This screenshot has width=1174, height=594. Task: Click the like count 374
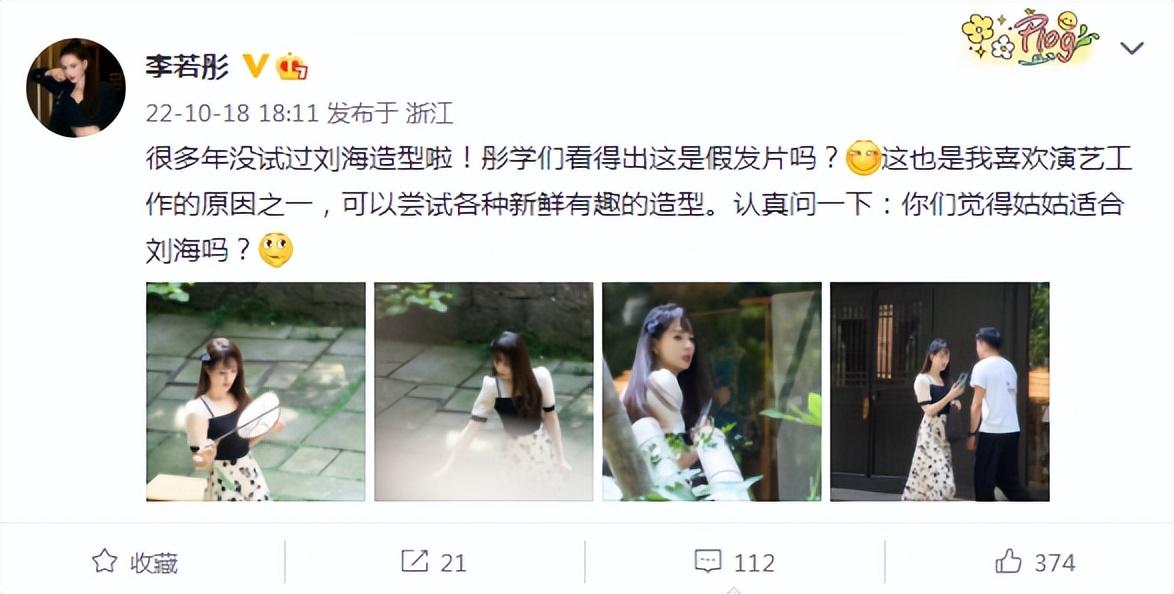(x=1055, y=563)
